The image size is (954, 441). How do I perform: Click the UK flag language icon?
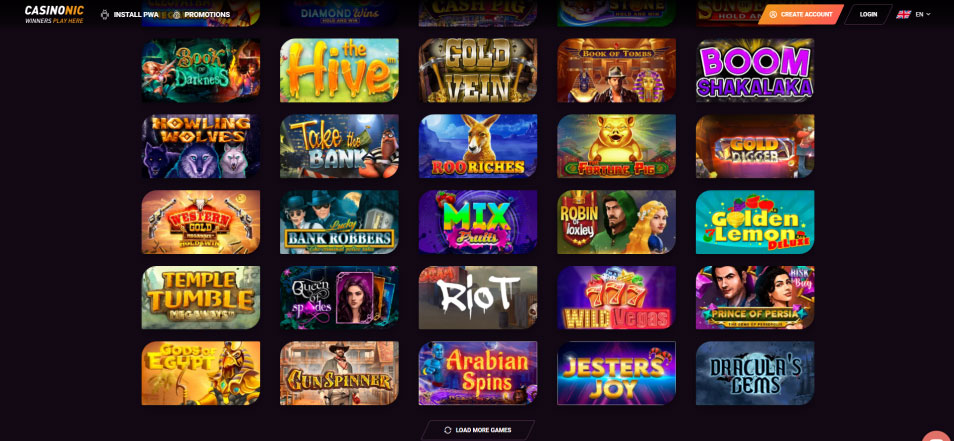click(904, 14)
